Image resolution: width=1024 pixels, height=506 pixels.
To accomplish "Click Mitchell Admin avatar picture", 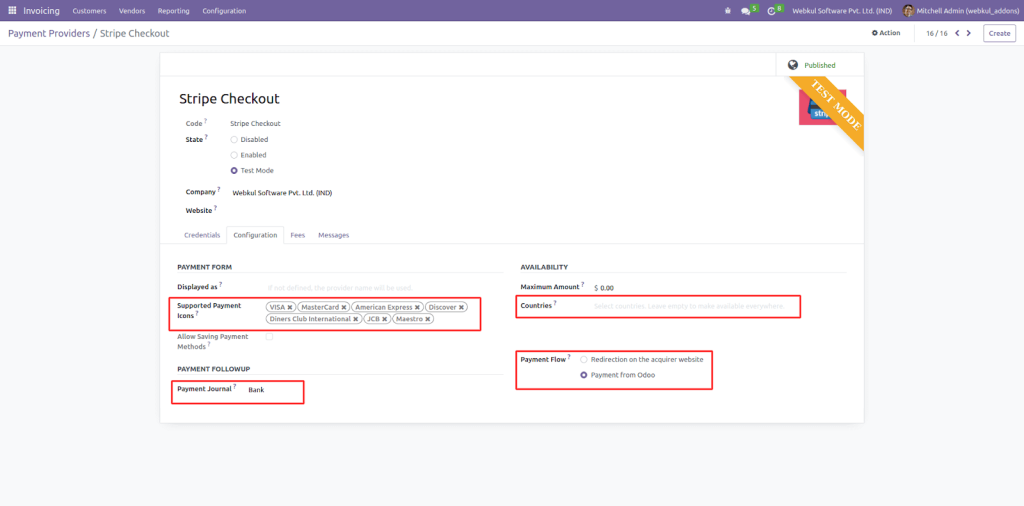I will coord(908,10).
